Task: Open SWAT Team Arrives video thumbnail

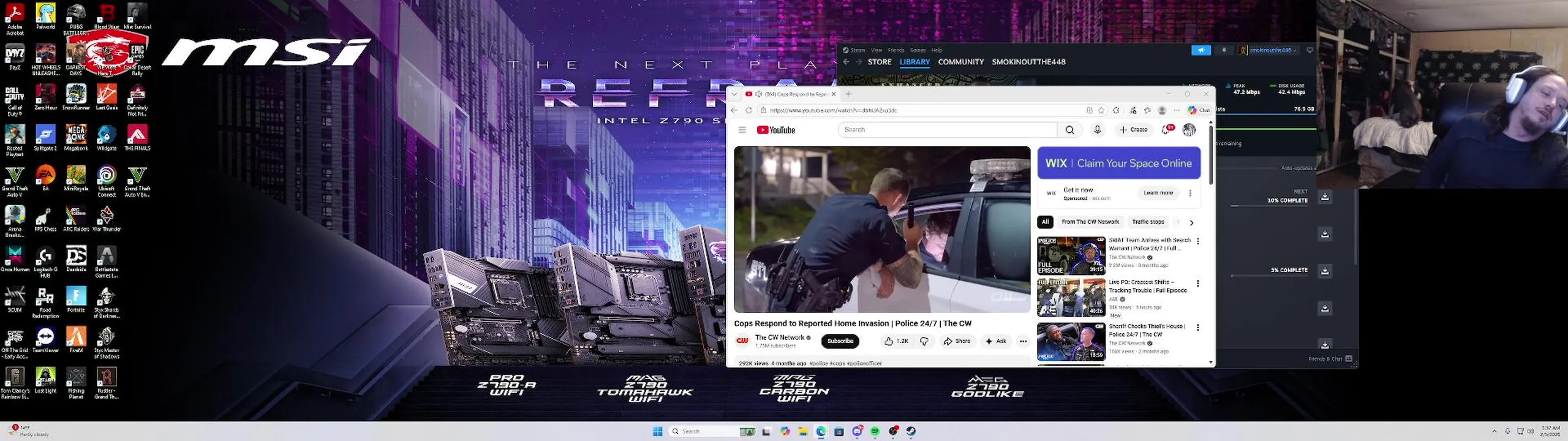Action: 1071,255
